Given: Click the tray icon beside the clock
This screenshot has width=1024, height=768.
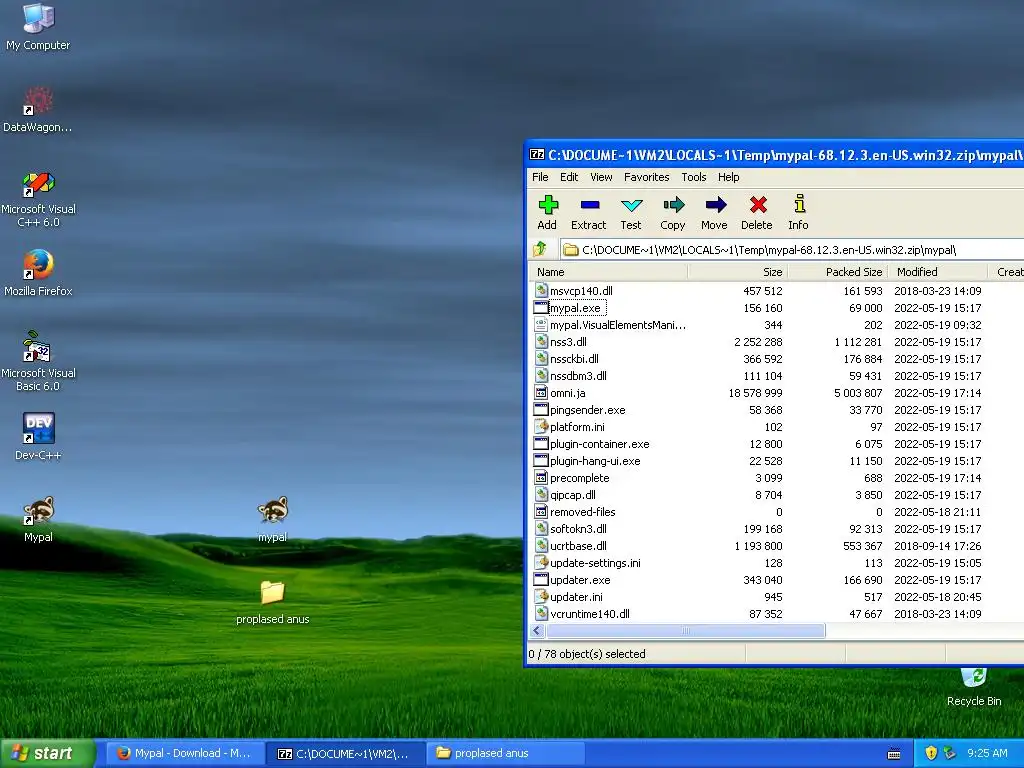Looking at the screenshot, I should [950, 753].
